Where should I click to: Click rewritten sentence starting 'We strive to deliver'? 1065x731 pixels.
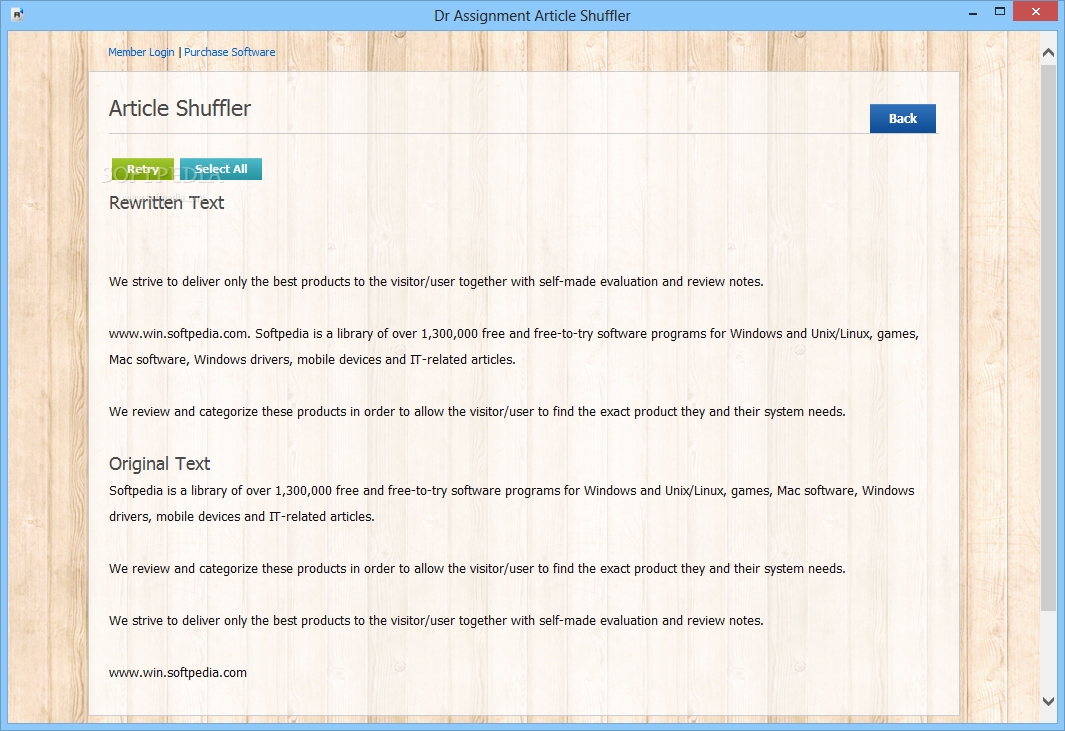pyautogui.click(x=436, y=281)
